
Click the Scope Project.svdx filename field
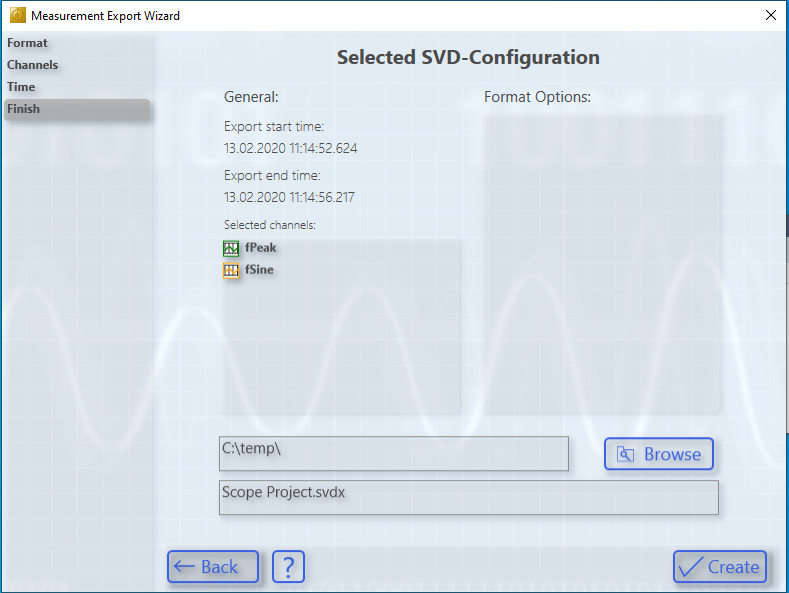[x=469, y=497]
